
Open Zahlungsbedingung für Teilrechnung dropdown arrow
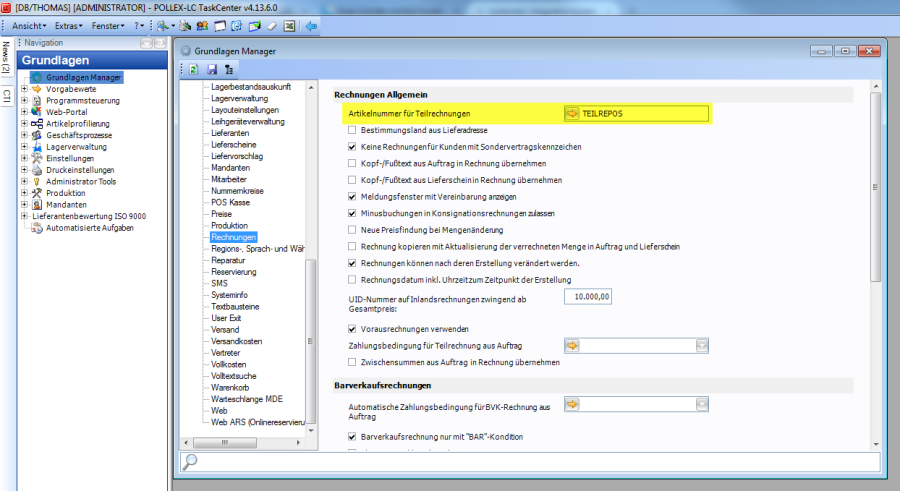click(x=702, y=346)
